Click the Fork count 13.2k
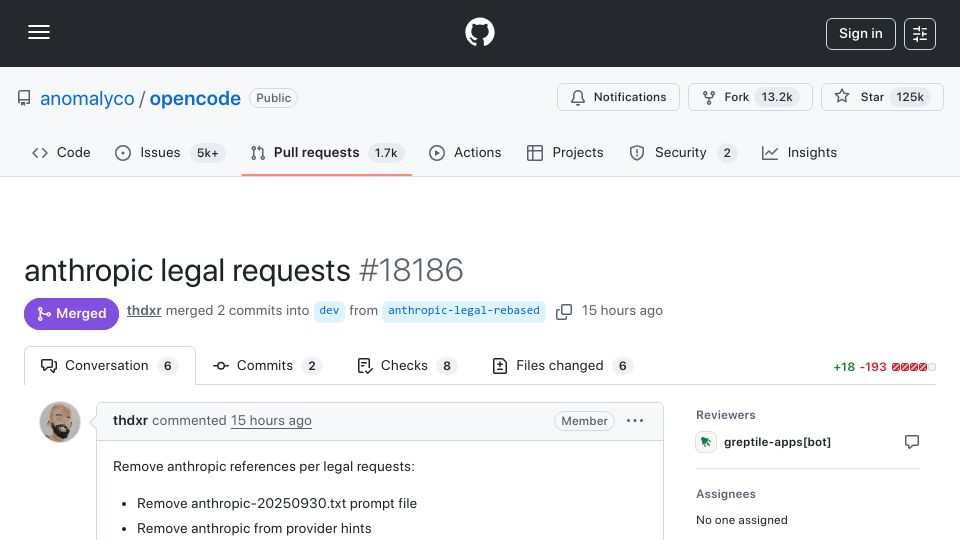 [777, 97]
